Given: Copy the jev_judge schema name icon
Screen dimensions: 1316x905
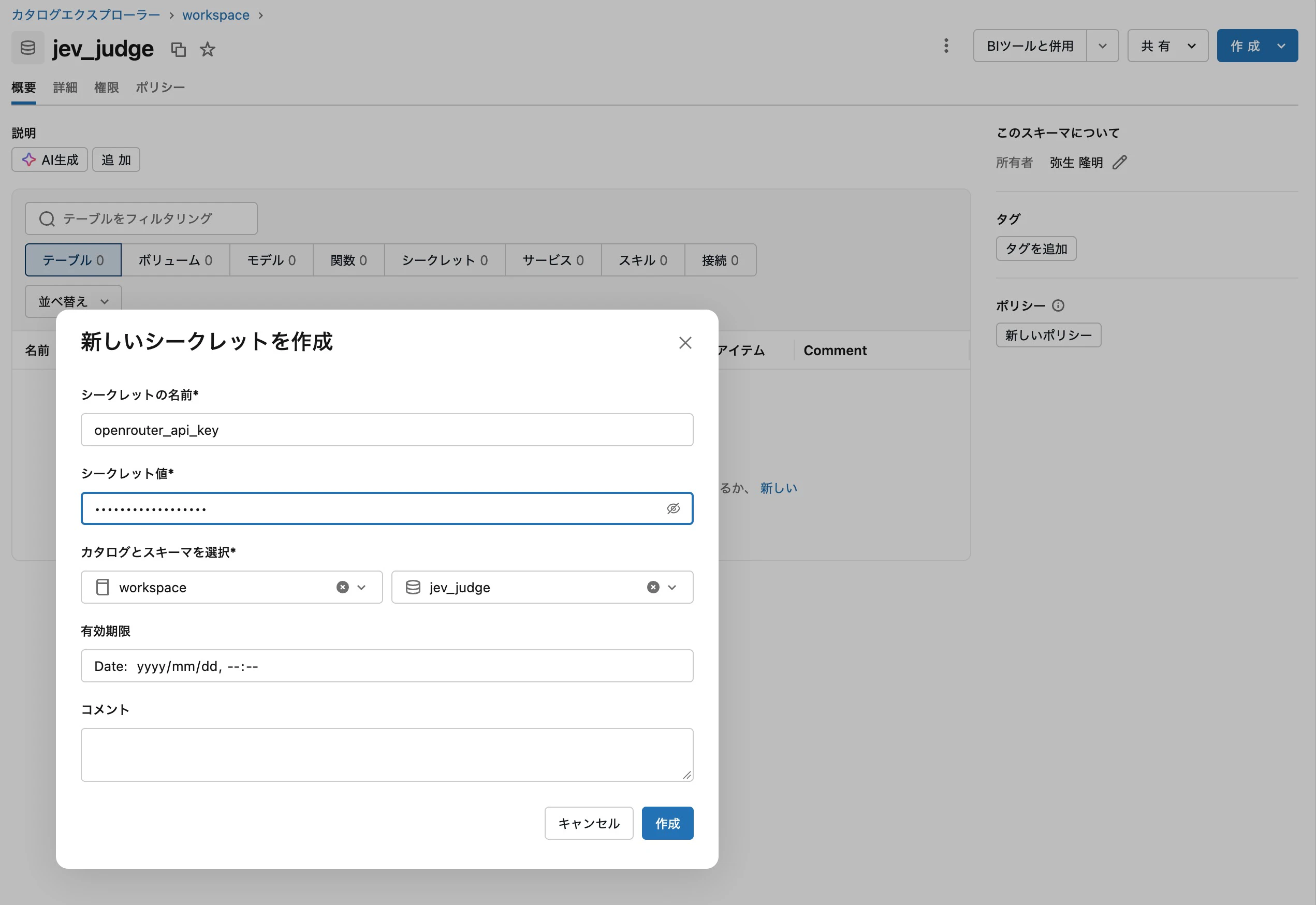Looking at the screenshot, I should 179,49.
